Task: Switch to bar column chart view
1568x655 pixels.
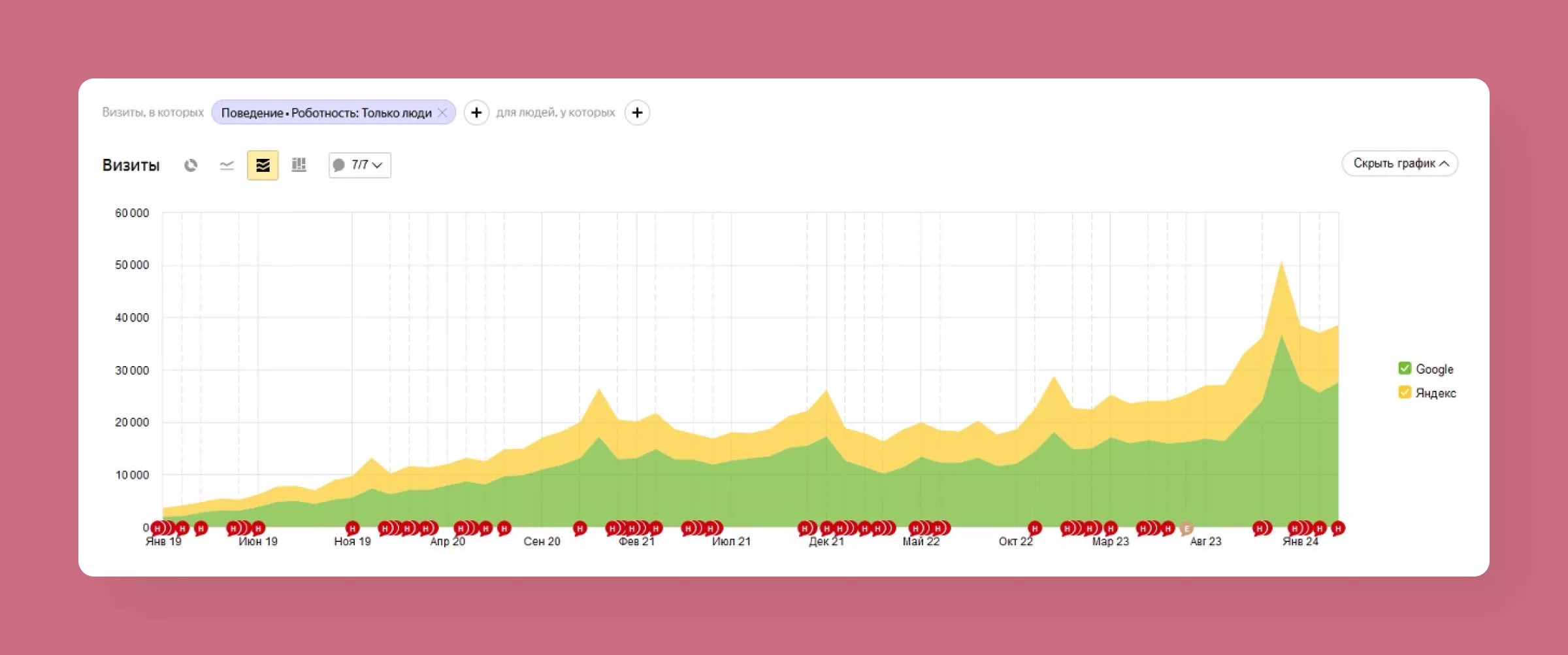Action: (299, 165)
